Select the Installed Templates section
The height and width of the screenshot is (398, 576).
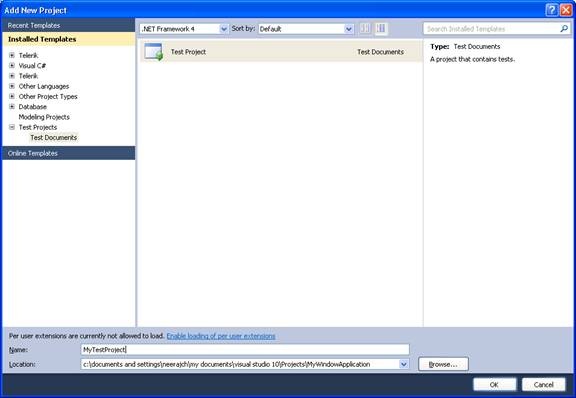[x=69, y=39]
